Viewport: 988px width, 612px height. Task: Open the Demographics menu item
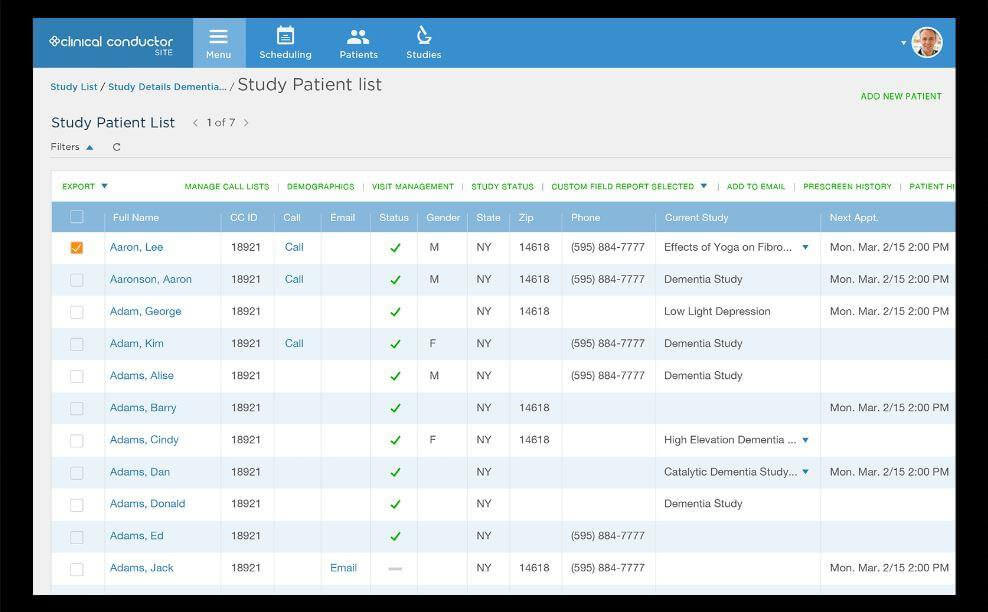pos(321,187)
